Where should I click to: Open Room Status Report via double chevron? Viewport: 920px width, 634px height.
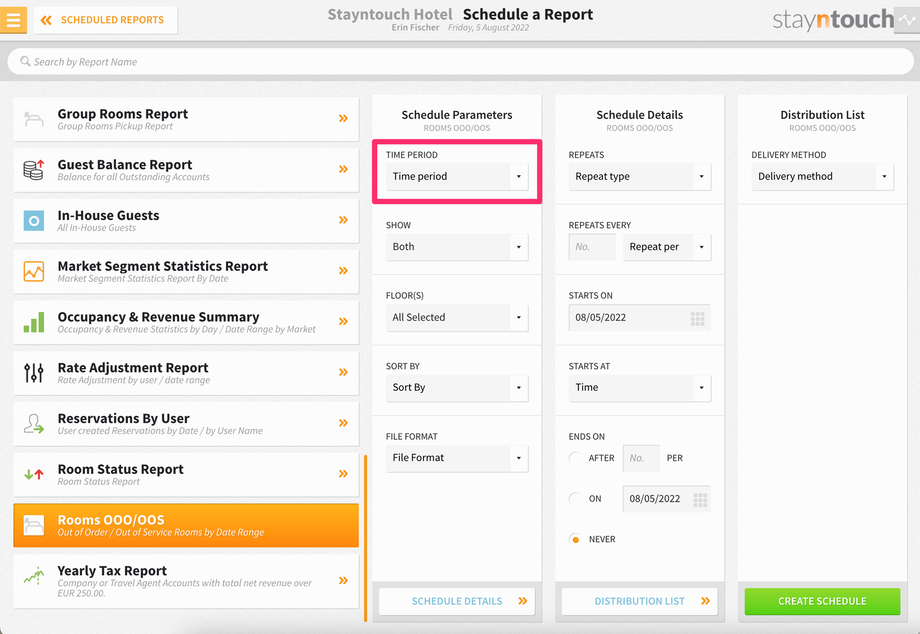coord(343,473)
